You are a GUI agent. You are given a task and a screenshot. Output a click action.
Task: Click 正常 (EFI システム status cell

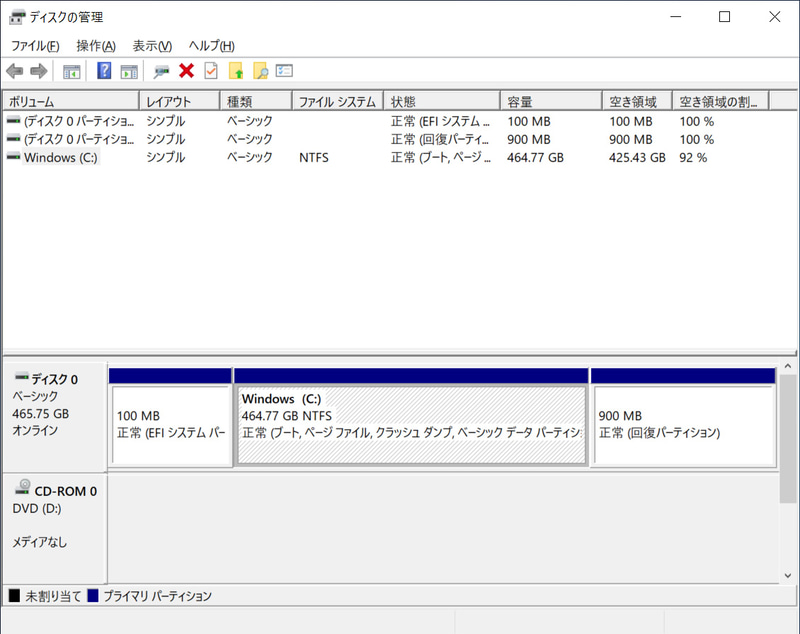(x=440, y=121)
